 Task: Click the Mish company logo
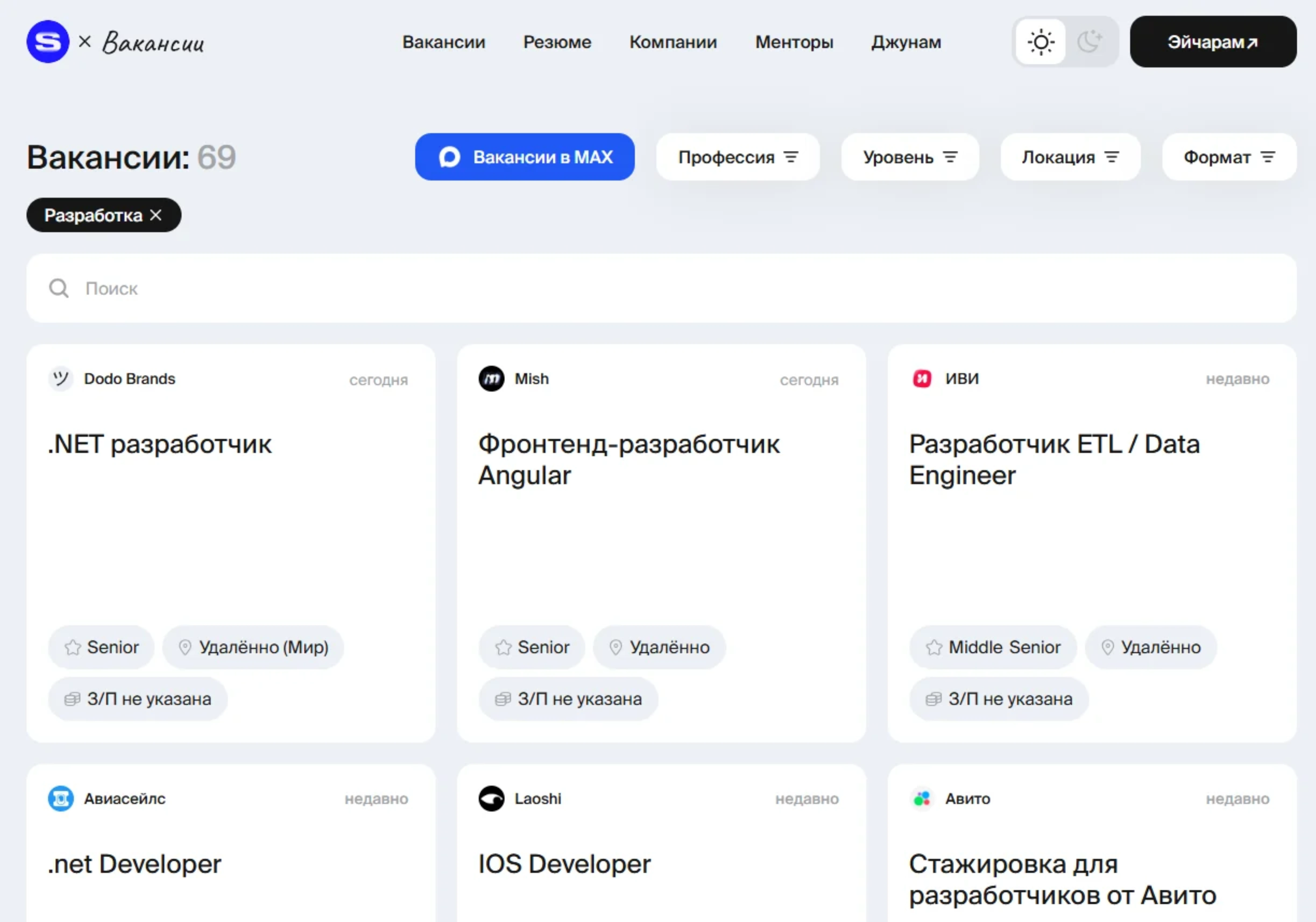coord(491,379)
